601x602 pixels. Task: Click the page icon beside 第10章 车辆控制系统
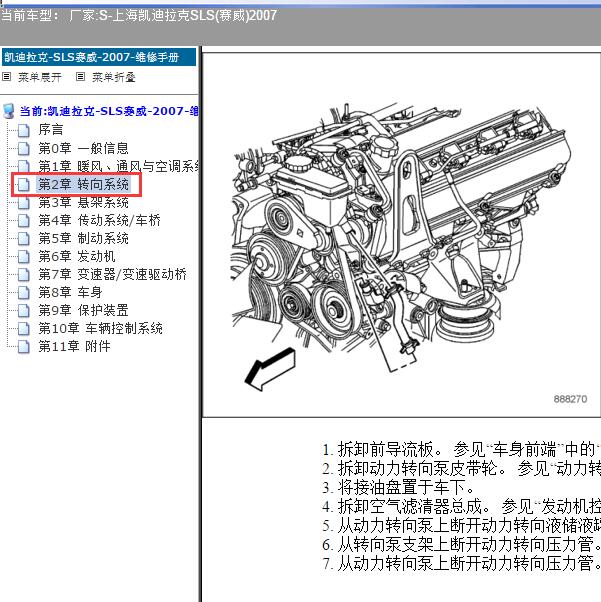(24, 329)
